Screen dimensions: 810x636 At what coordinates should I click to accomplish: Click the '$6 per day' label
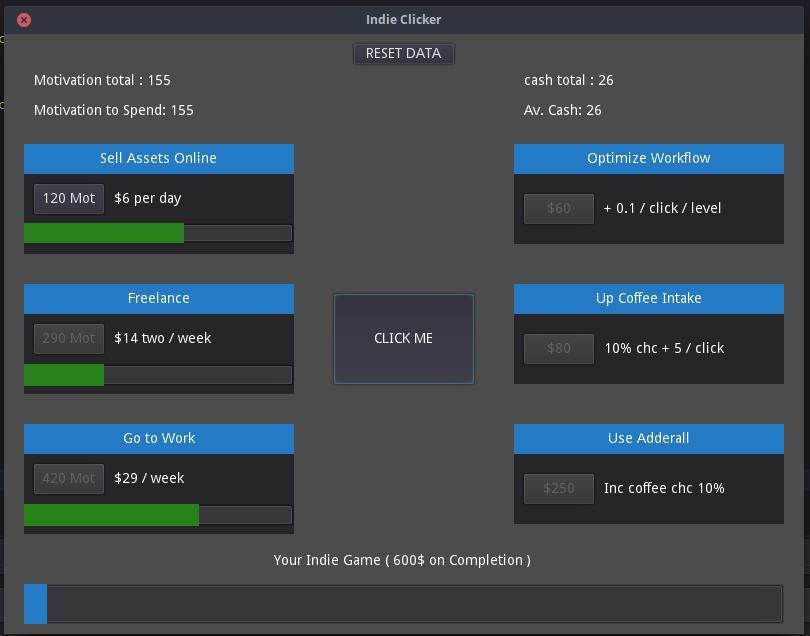[x=148, y=199]
